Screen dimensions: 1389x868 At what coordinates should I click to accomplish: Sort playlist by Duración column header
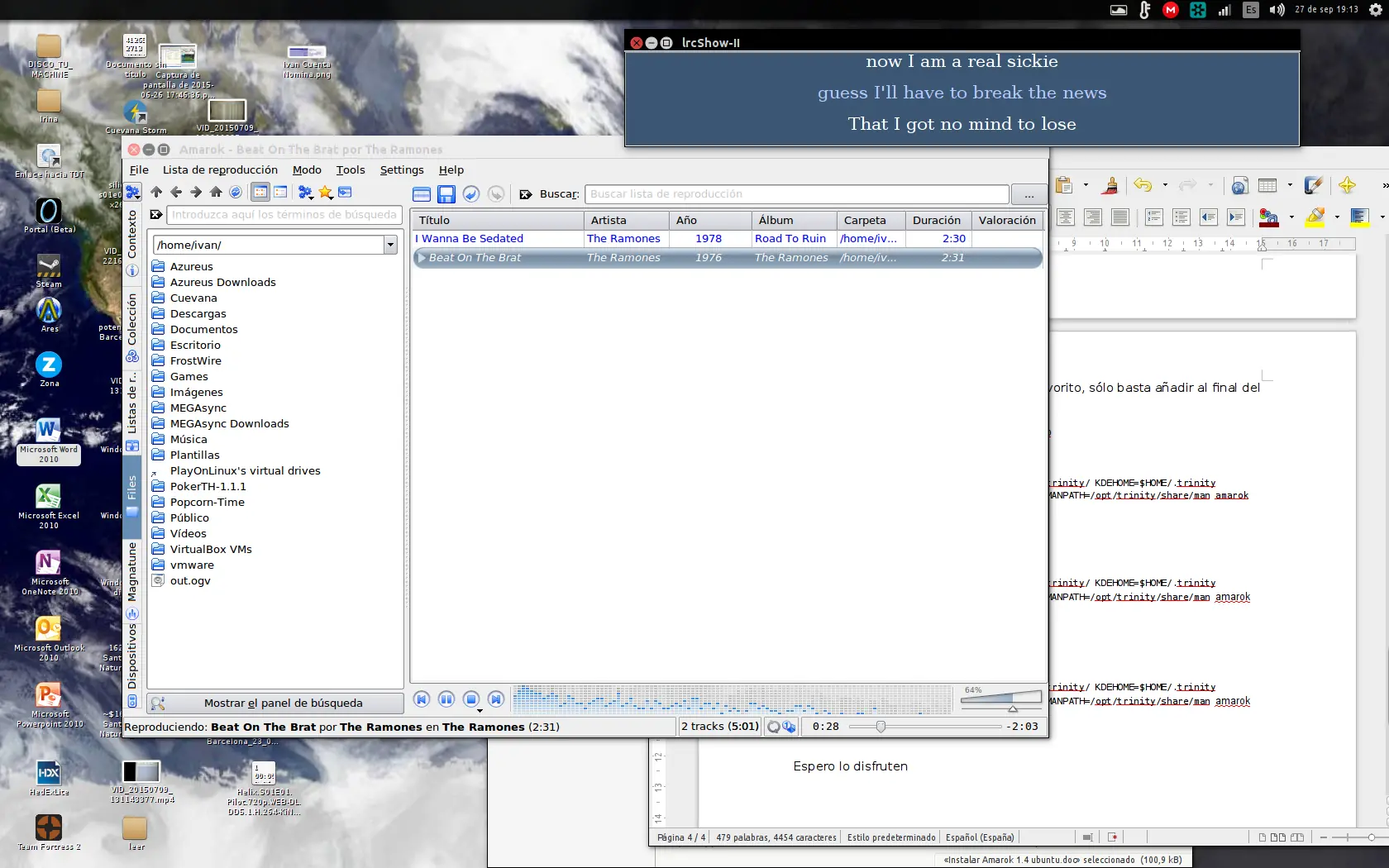938,220
